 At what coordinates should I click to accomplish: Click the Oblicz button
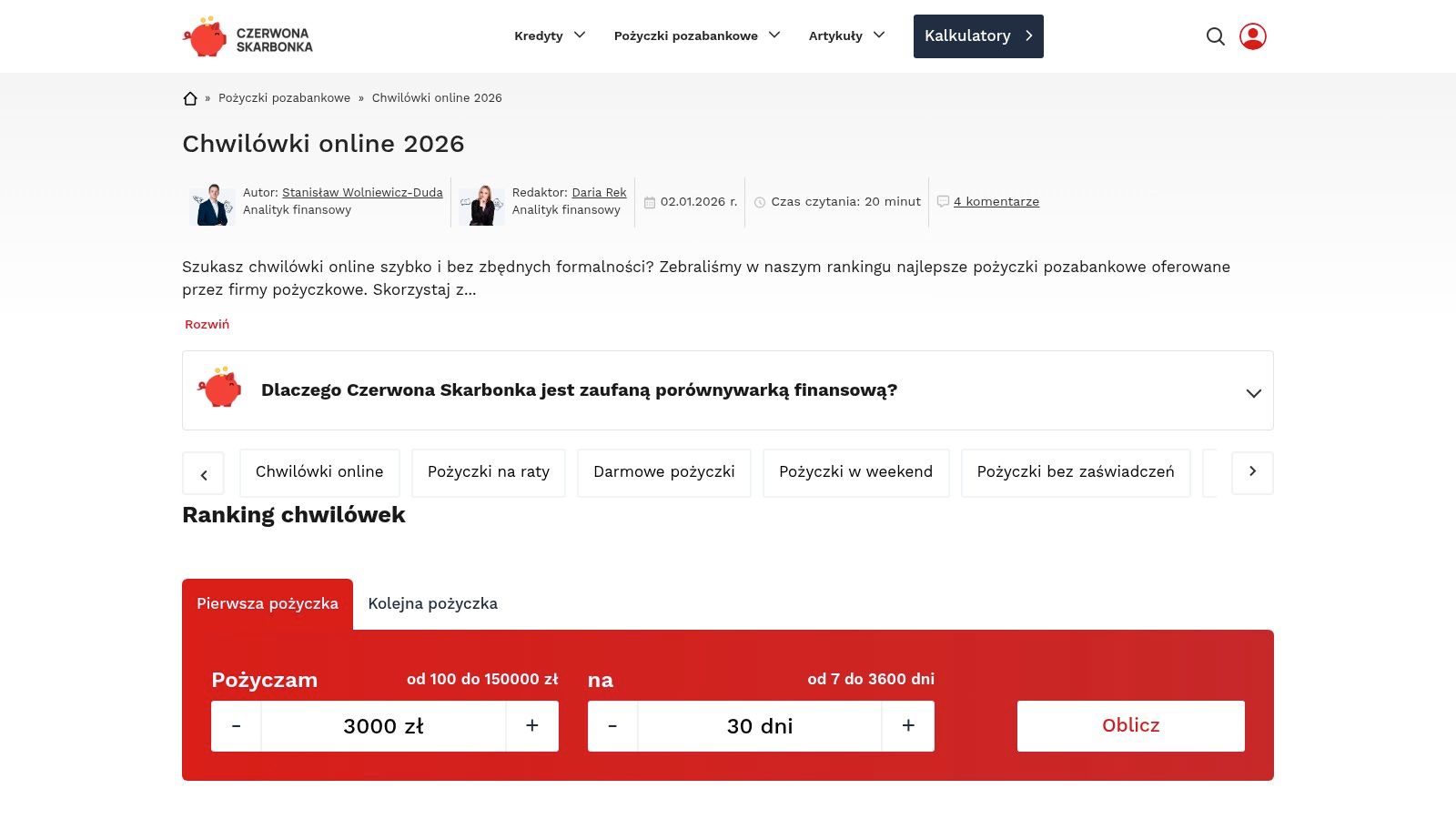1131,725
